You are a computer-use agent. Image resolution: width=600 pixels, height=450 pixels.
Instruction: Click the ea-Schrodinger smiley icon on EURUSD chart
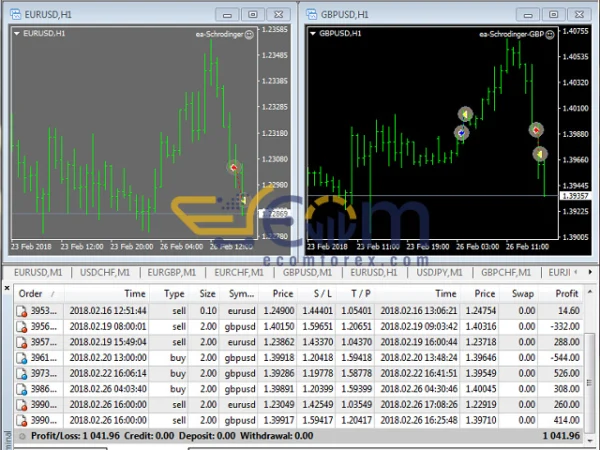point(249,35)
